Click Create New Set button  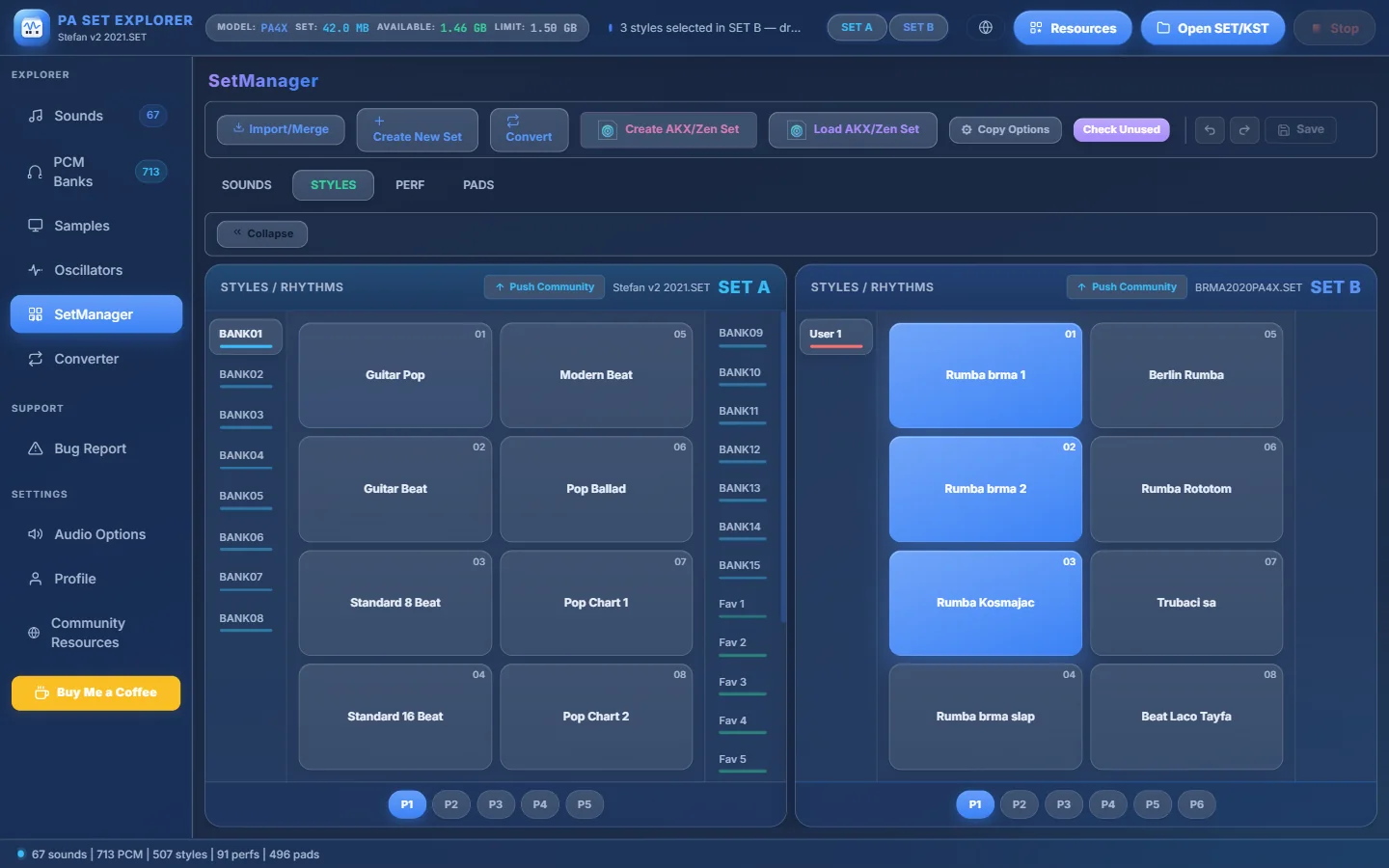tap(417, 129)
